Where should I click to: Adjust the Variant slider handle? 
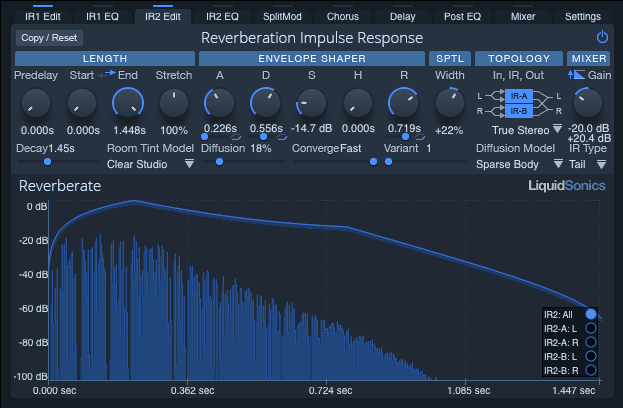(x=389, y=162)
